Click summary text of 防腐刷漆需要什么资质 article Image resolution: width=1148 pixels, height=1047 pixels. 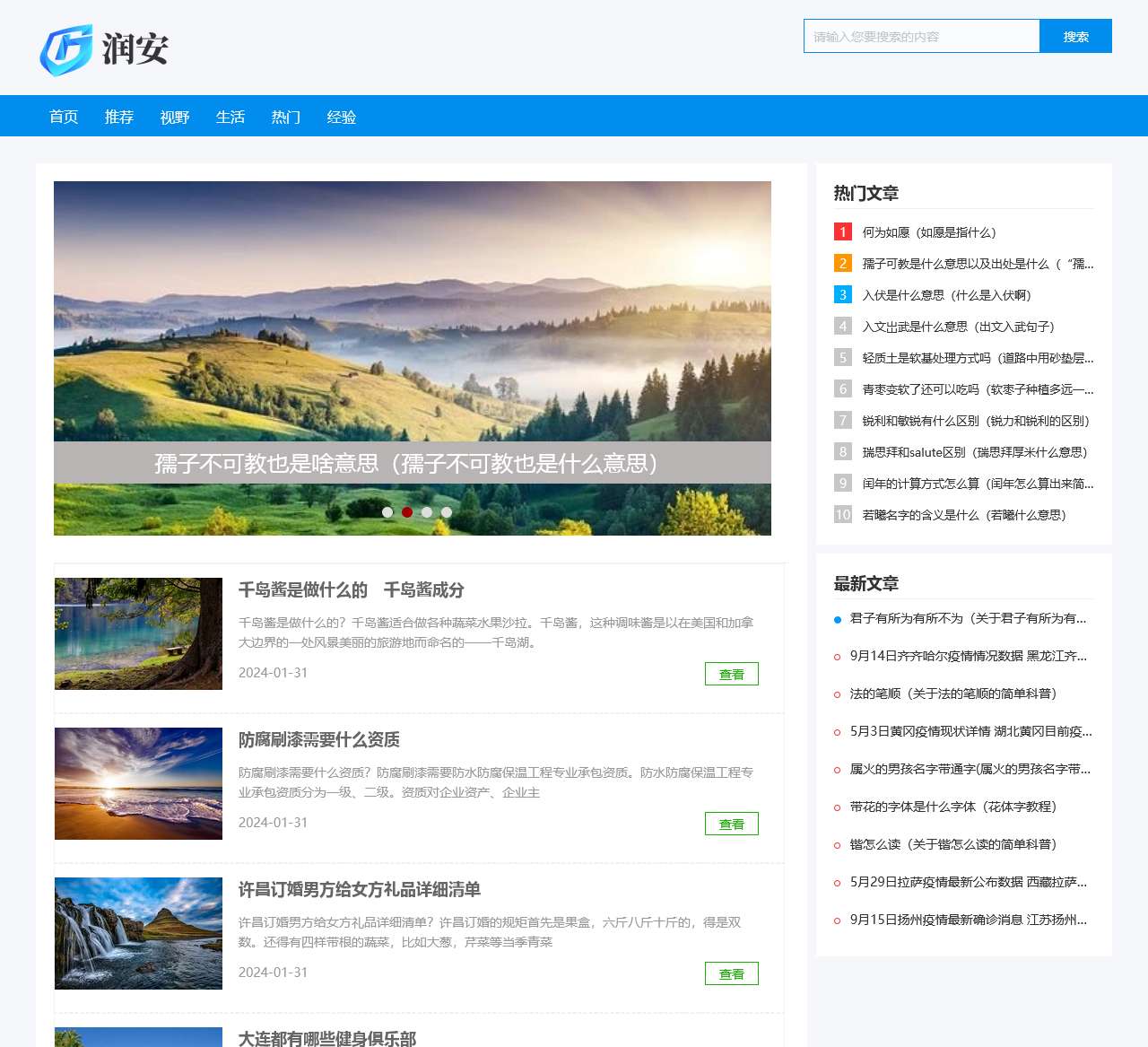[496, 782]
